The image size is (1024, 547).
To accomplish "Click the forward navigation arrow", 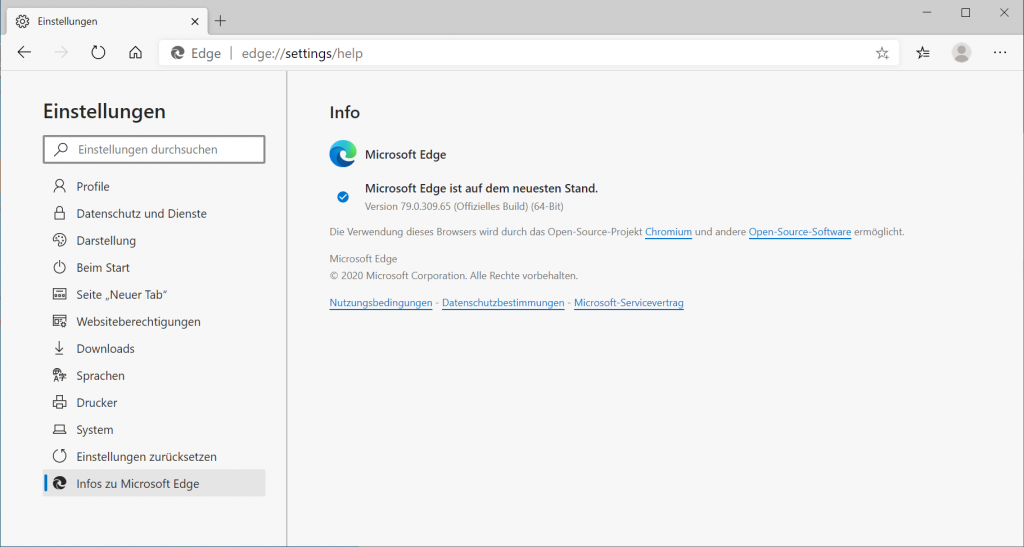I will pyautogui.click(x=61, y=53).
